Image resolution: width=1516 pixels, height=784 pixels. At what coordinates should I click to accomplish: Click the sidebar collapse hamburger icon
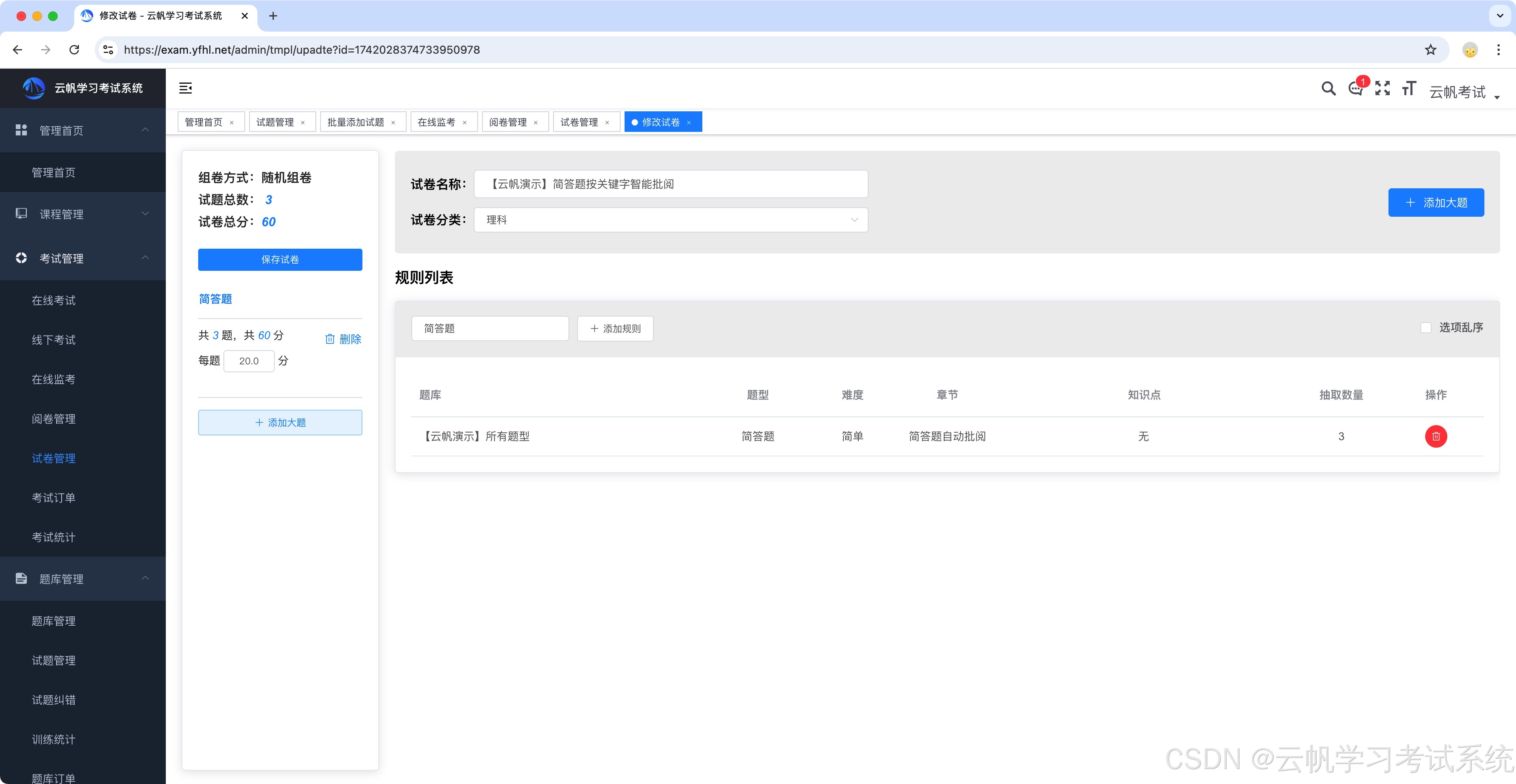[186, 88]
